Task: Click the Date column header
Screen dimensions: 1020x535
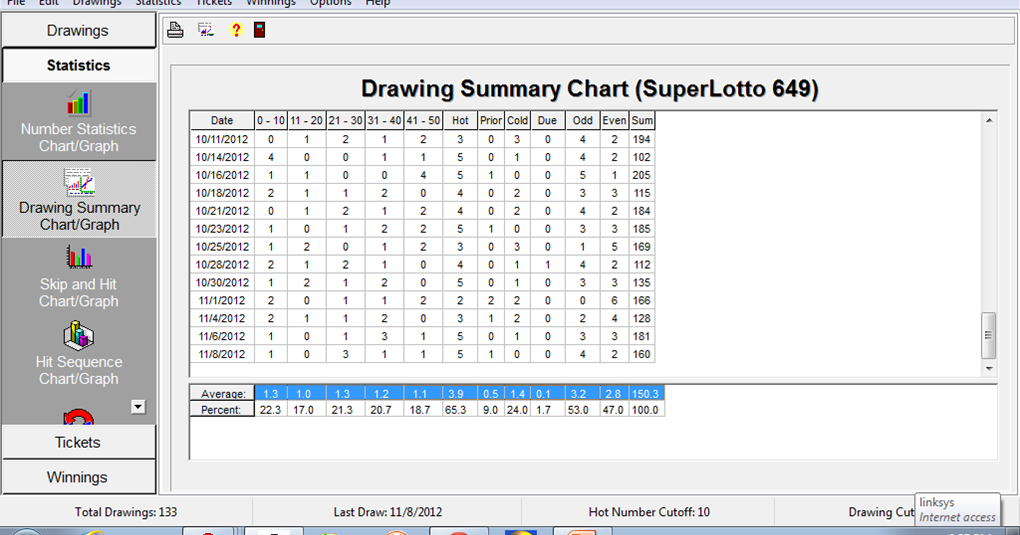Action: pos(222,120)
